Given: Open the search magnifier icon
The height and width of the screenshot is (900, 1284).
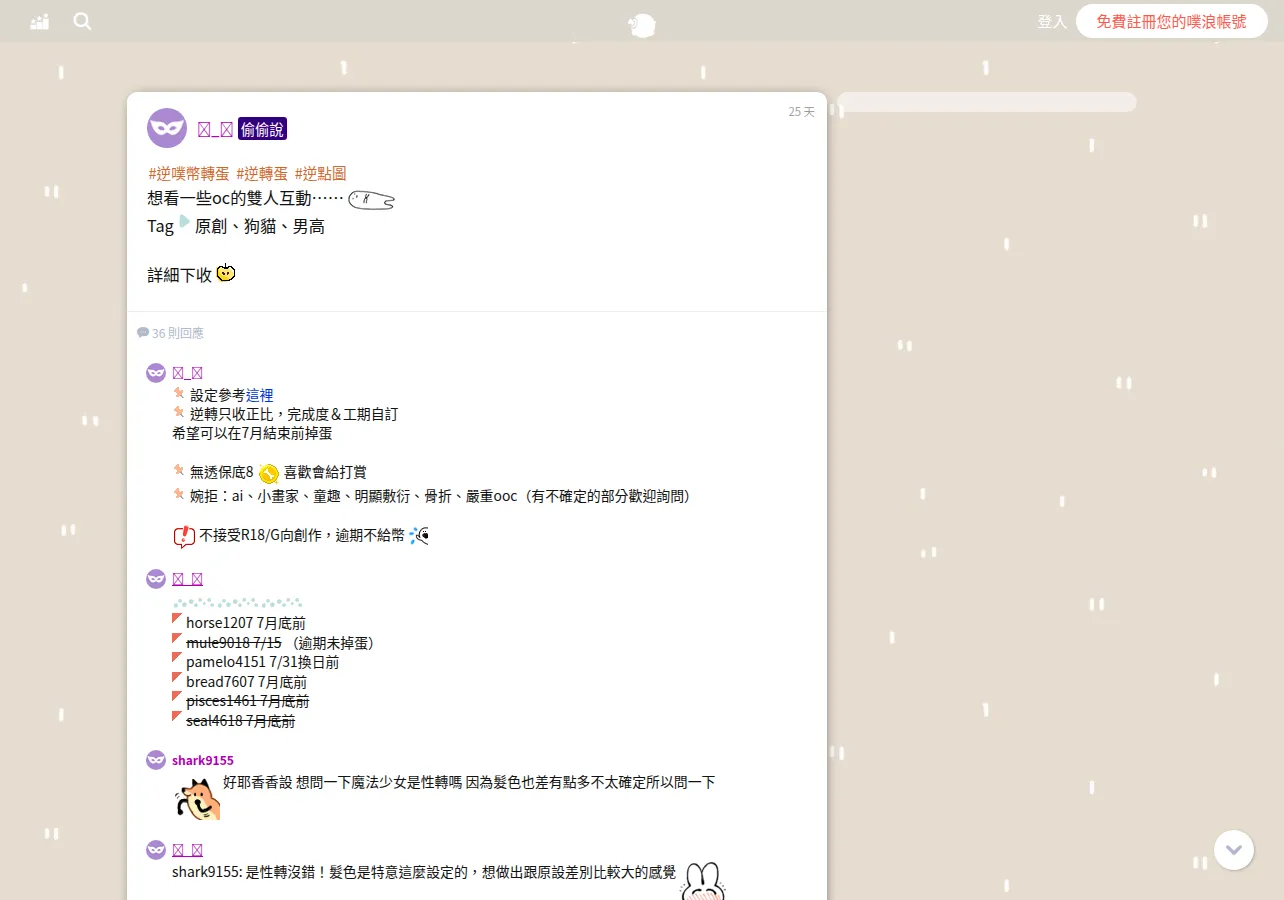Looking at the screenshot, I should tap(82, 21).
